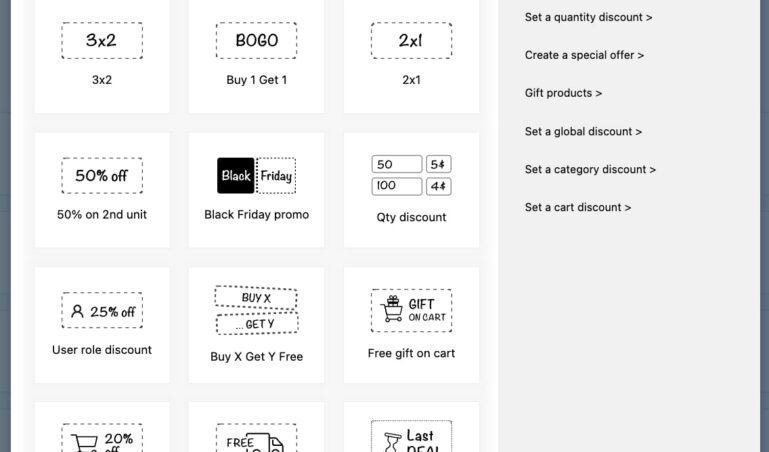
Task: Choose the Last Deal template icon
Action: (x=411, y=437)
